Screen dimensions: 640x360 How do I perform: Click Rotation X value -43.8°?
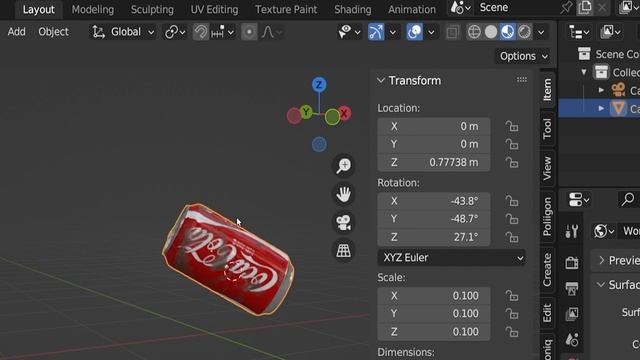[x=433, y=201]
